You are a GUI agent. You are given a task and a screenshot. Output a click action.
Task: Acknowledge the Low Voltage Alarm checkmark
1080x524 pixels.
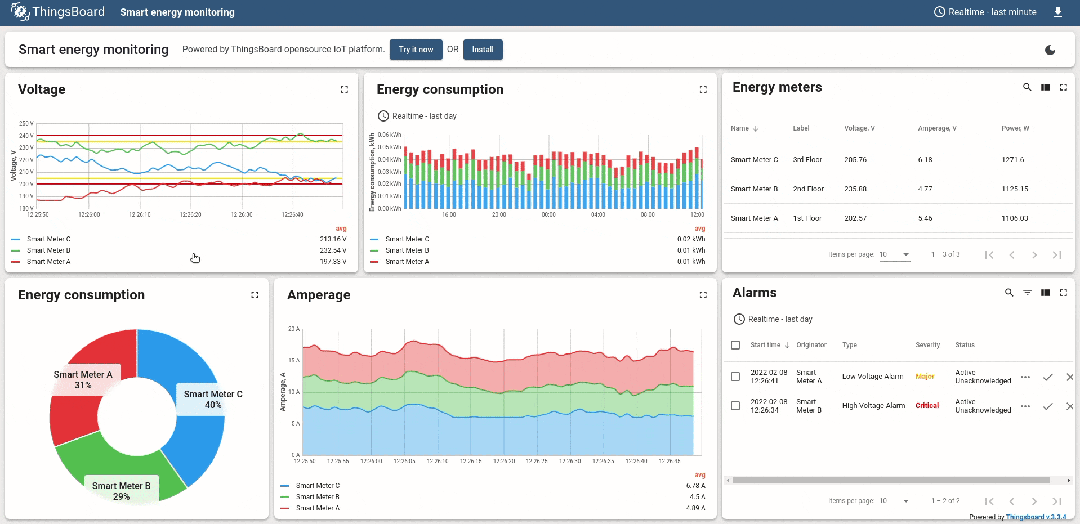[x=1047, y=377]
